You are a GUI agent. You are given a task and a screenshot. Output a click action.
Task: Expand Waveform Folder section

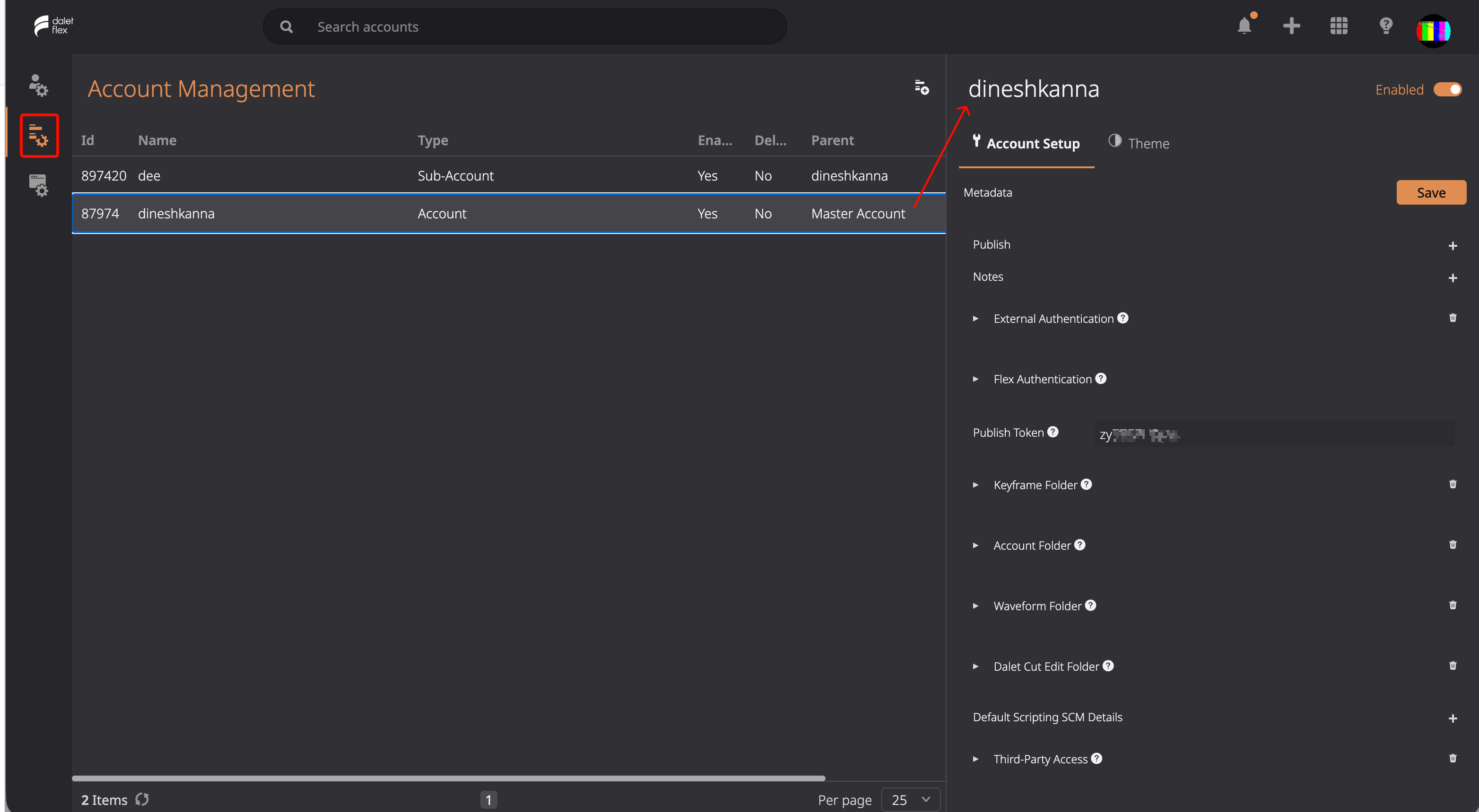point(975,605)
